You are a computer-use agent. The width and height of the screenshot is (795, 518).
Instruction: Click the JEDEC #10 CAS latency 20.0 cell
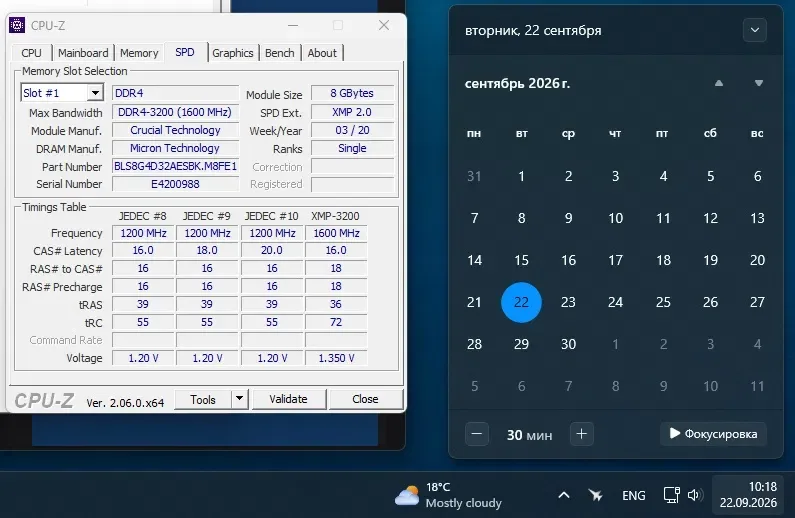point(272,250)
